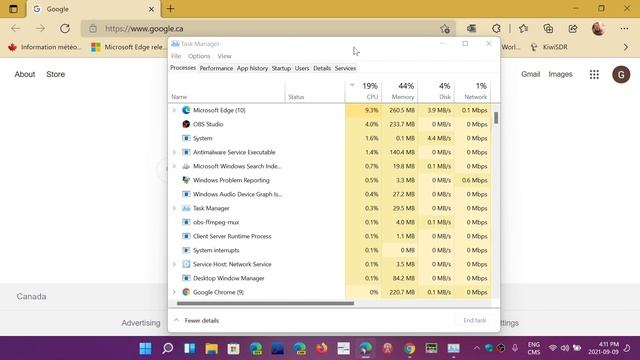Open Images link on Google page
The image size is (640, 360).
click(x=560, y=74)
